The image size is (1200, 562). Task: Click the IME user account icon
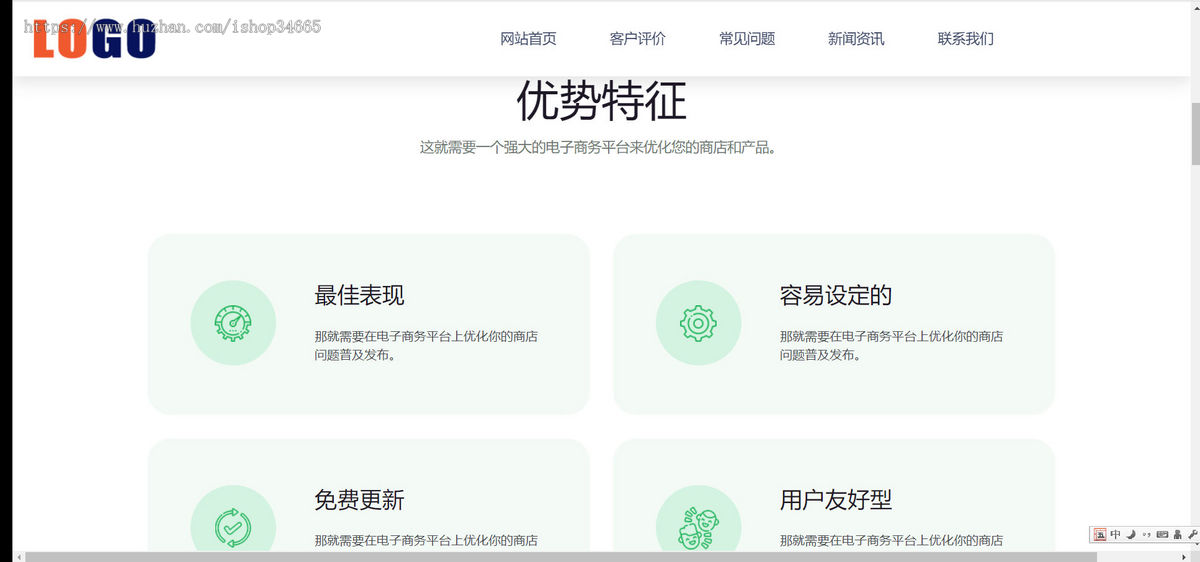(1177, 535)
